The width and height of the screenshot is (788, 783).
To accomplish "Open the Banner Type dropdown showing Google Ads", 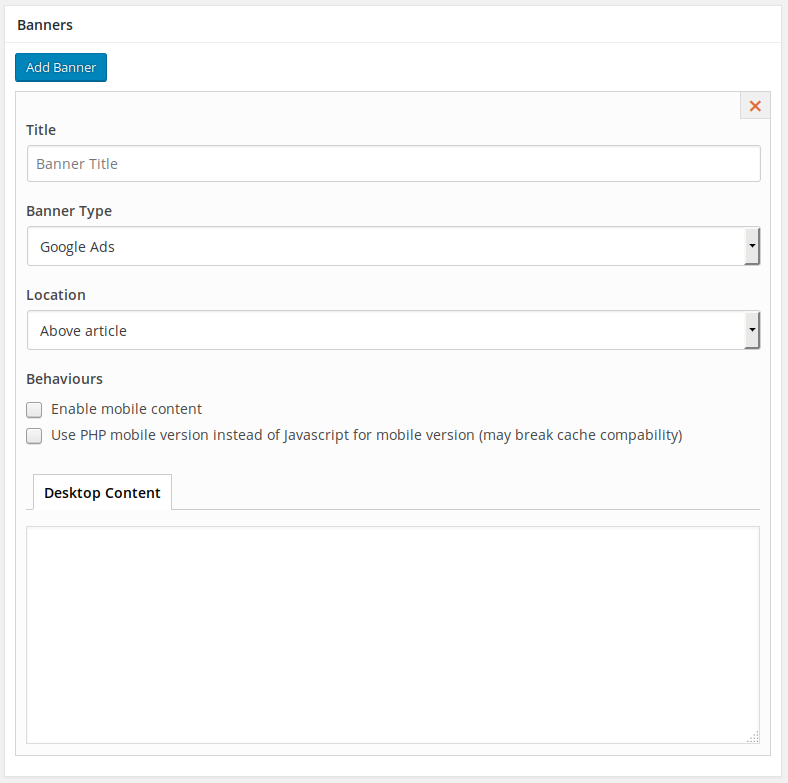I will pyautogui.click(x=393, y=246).
